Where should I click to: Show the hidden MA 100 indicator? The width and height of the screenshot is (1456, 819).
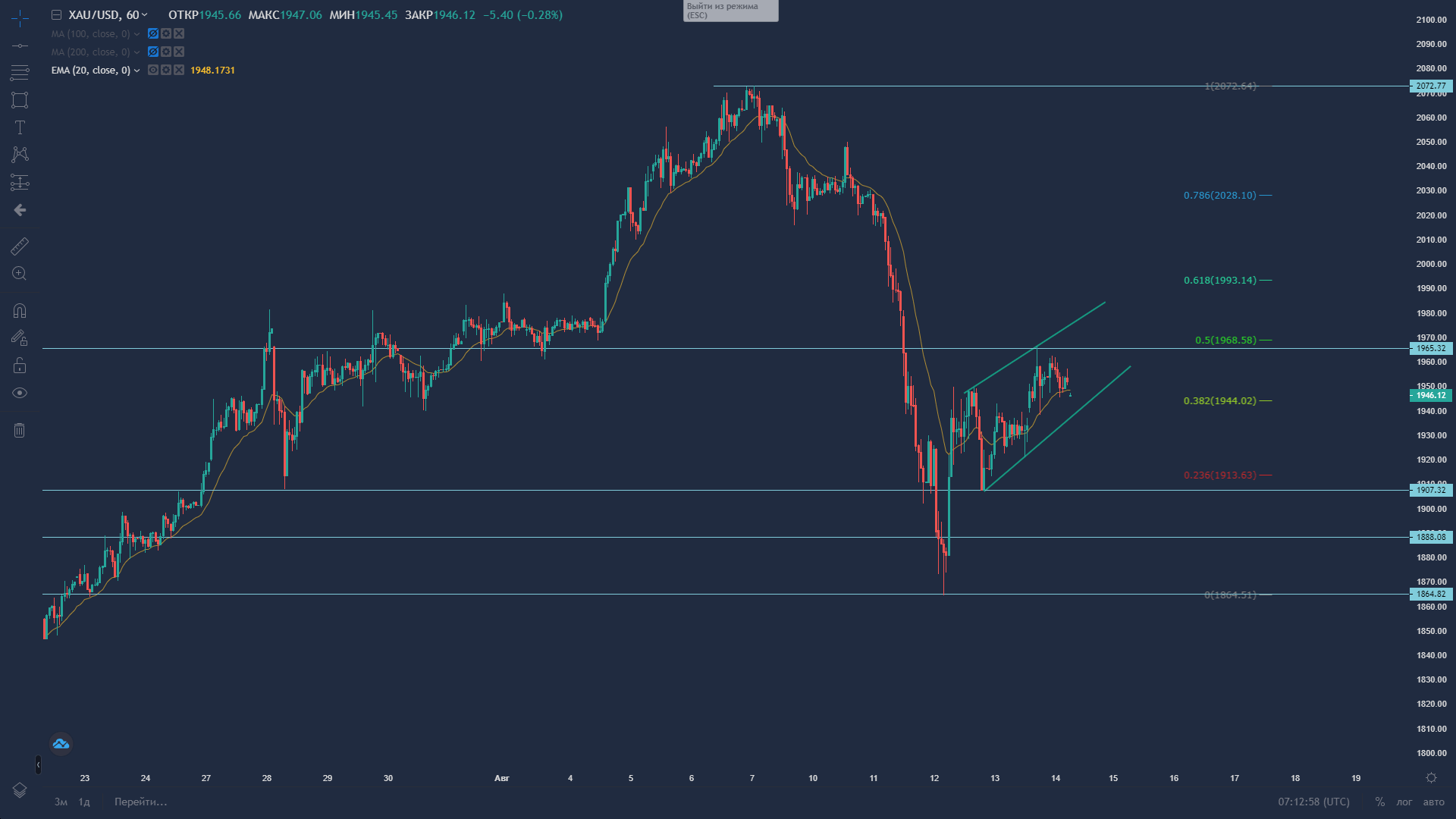tap(153, 33)
